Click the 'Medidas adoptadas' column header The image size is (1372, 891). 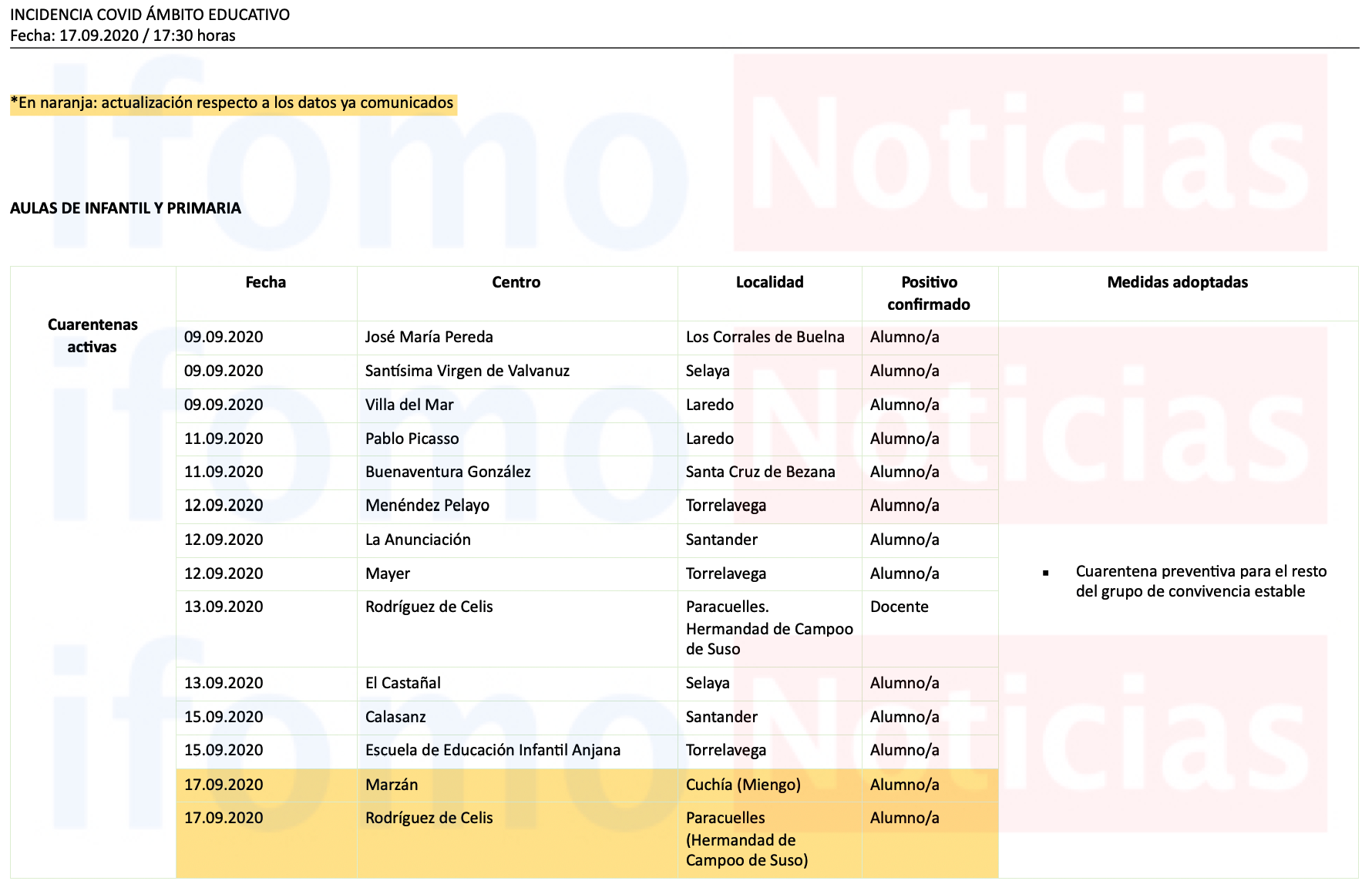pos(1177,282)
